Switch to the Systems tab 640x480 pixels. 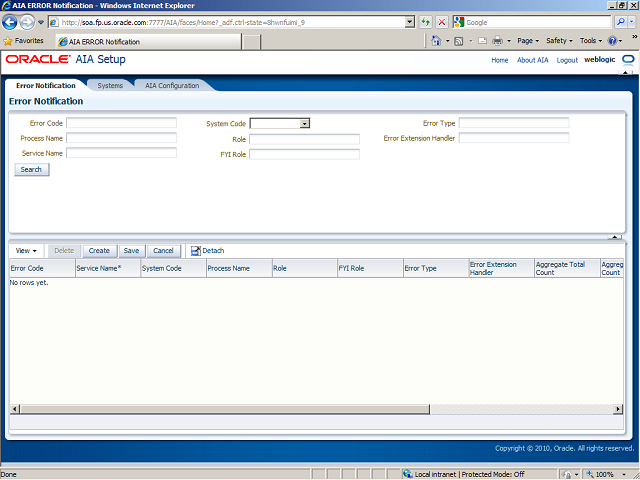click(110, 86)
